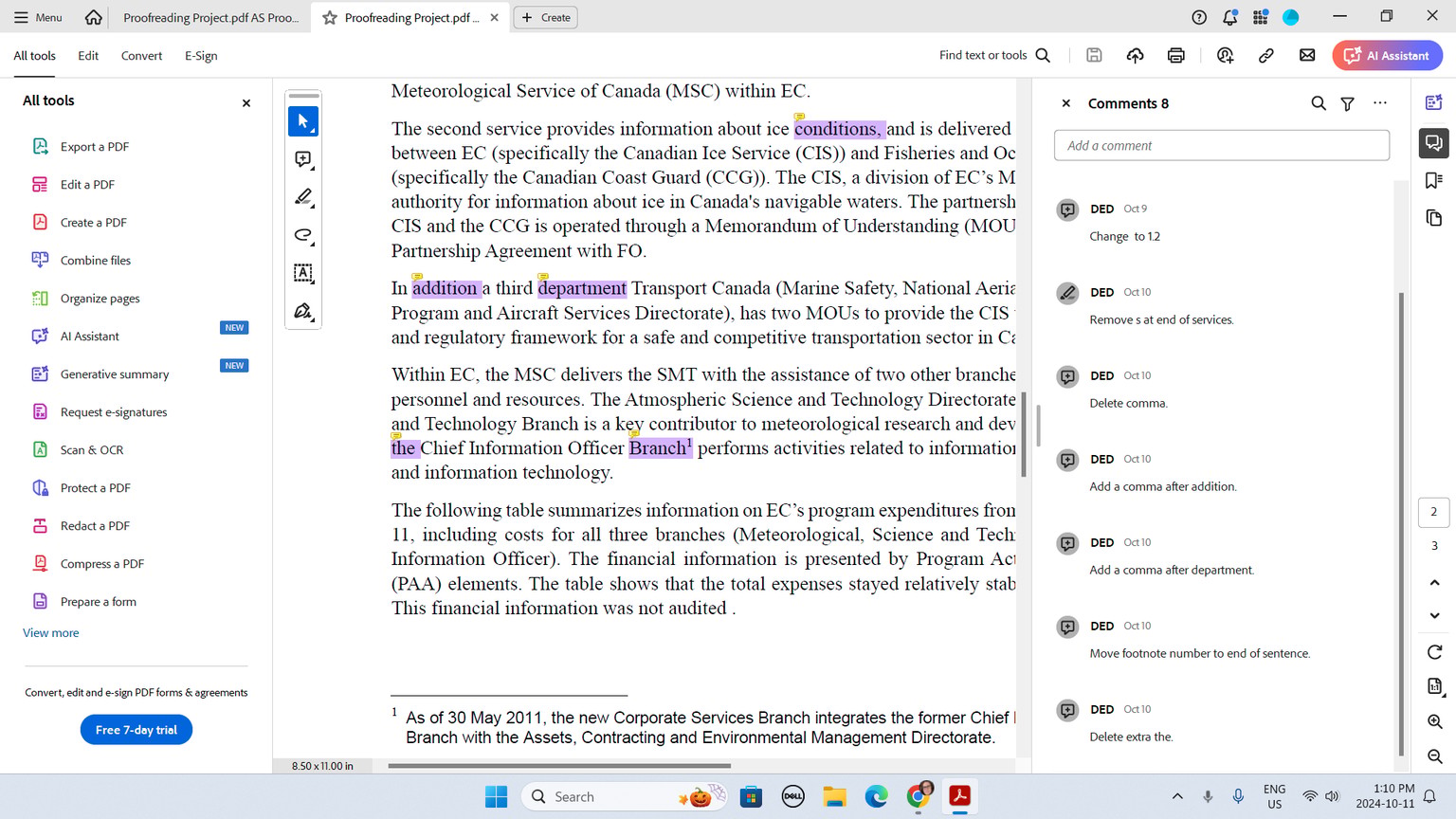Open the Convert tab

coord(141,56)
